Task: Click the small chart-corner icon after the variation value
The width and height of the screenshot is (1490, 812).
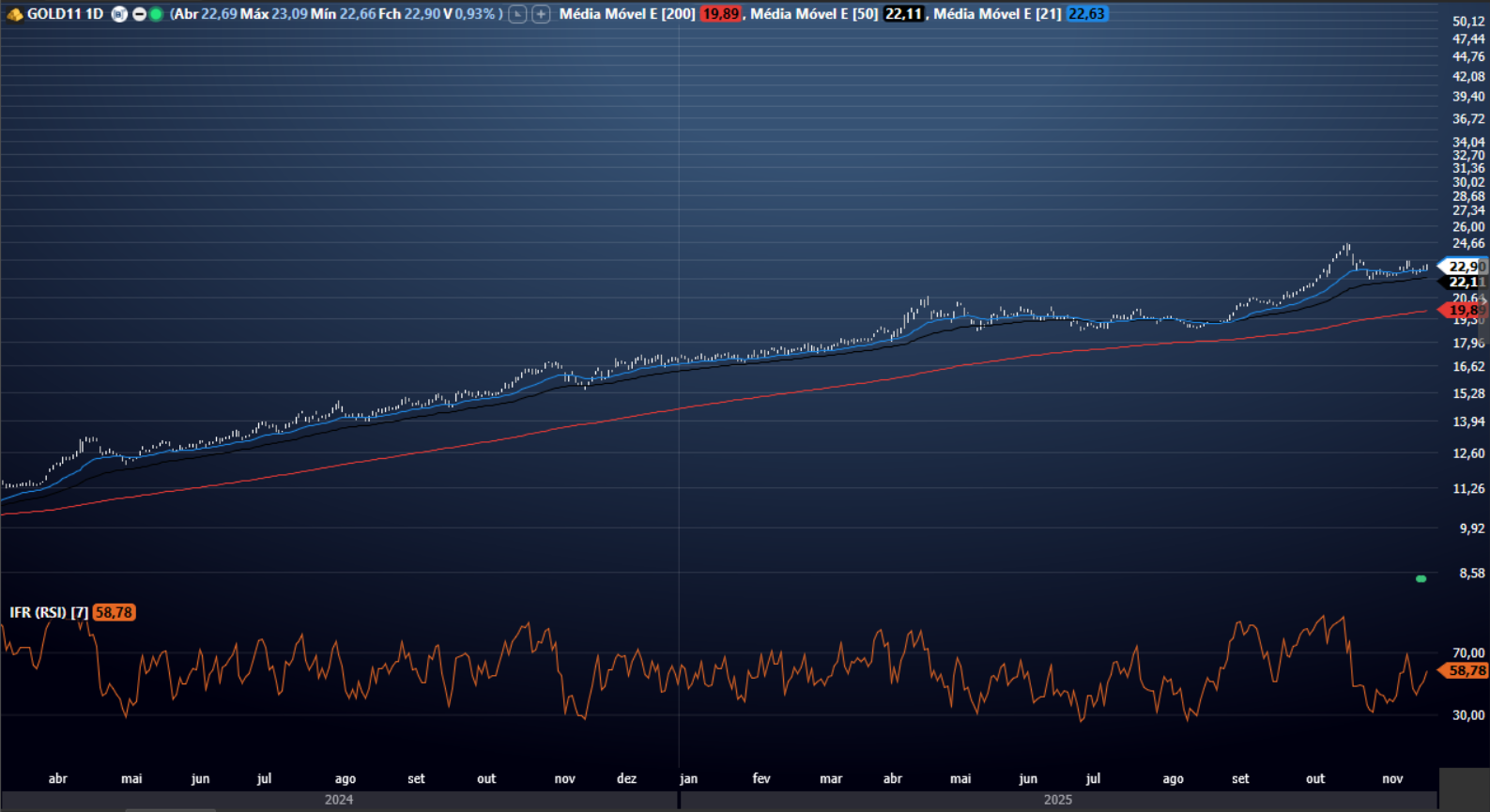Action: (x=517, y=14)
